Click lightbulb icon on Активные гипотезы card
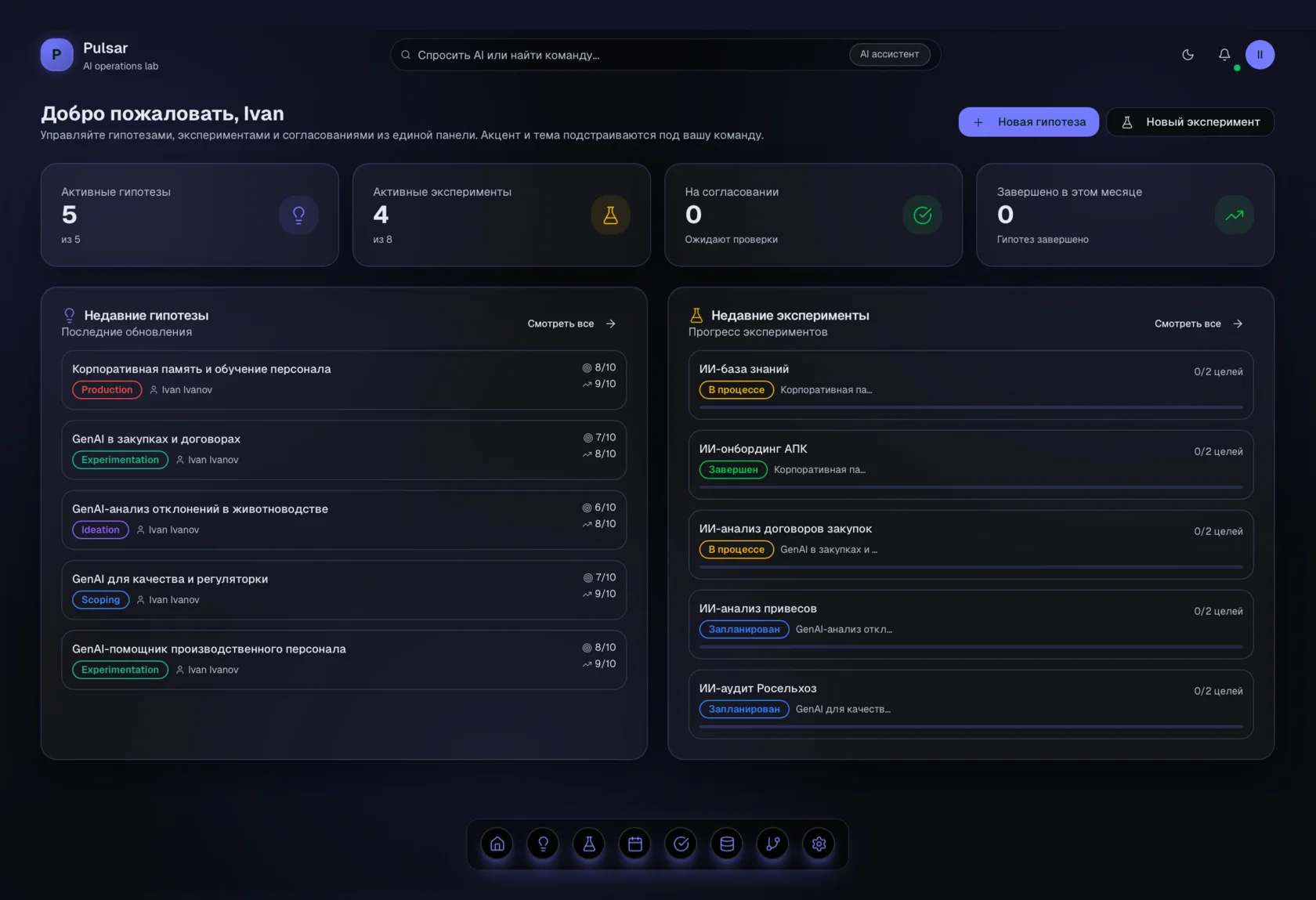This screenshot has width=1316, height=900. tap(298, 215)
